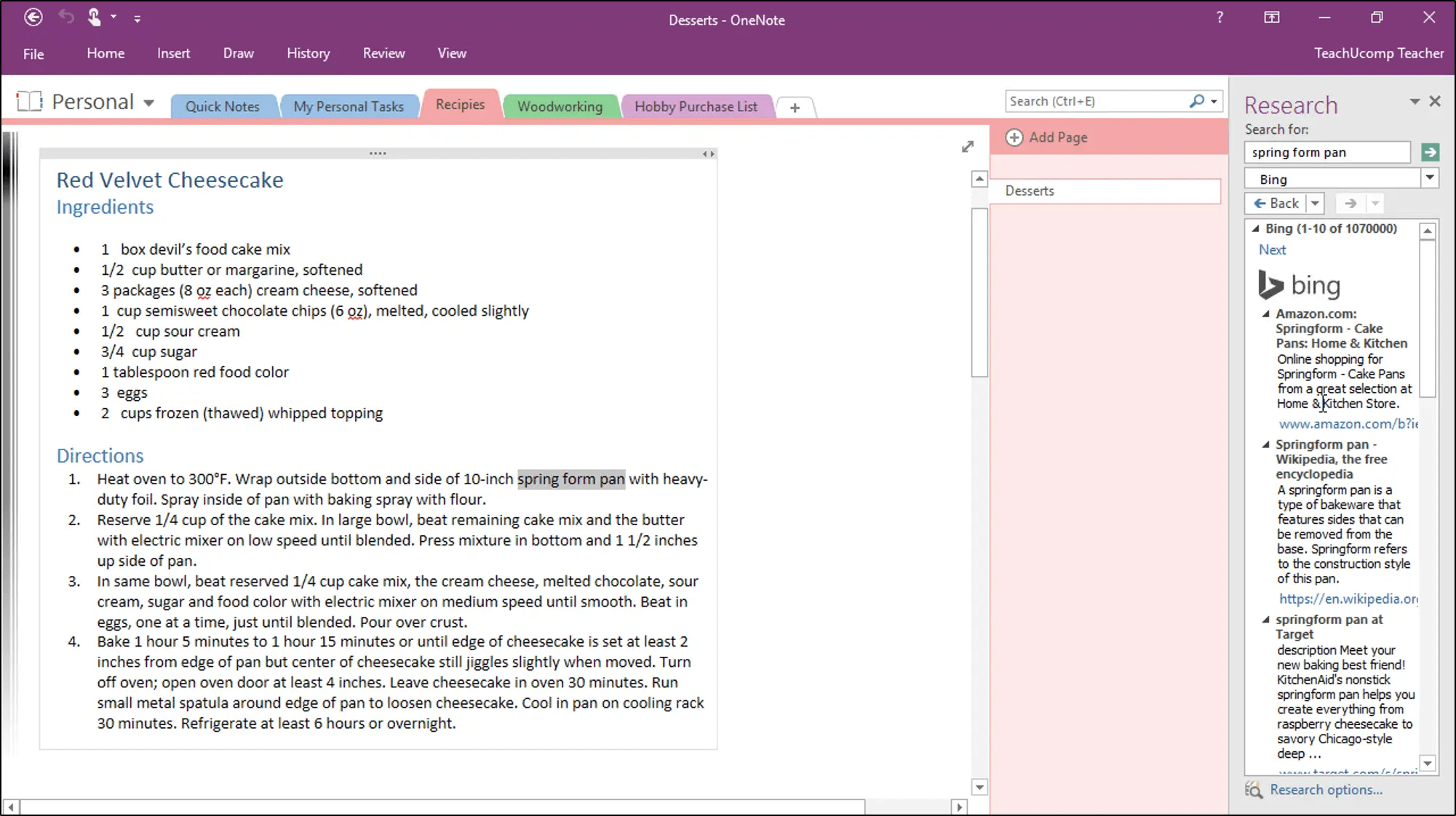The height and width of the screenshot is (816, 1456).
Task: Click the Add Page plus icon
Action: point(1014,137)
